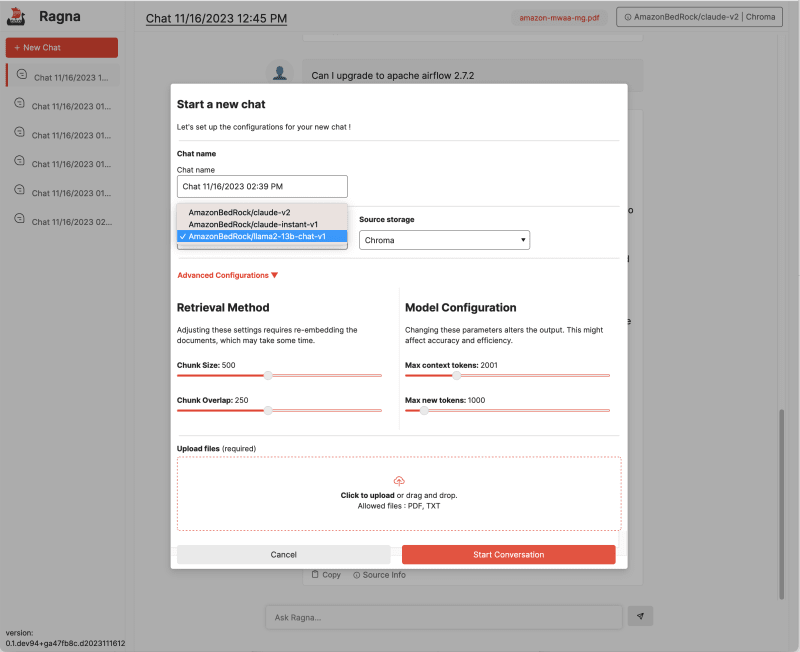Click the cloud upload icon
Viewport: 800px width, 652px height.
[399, 481]
